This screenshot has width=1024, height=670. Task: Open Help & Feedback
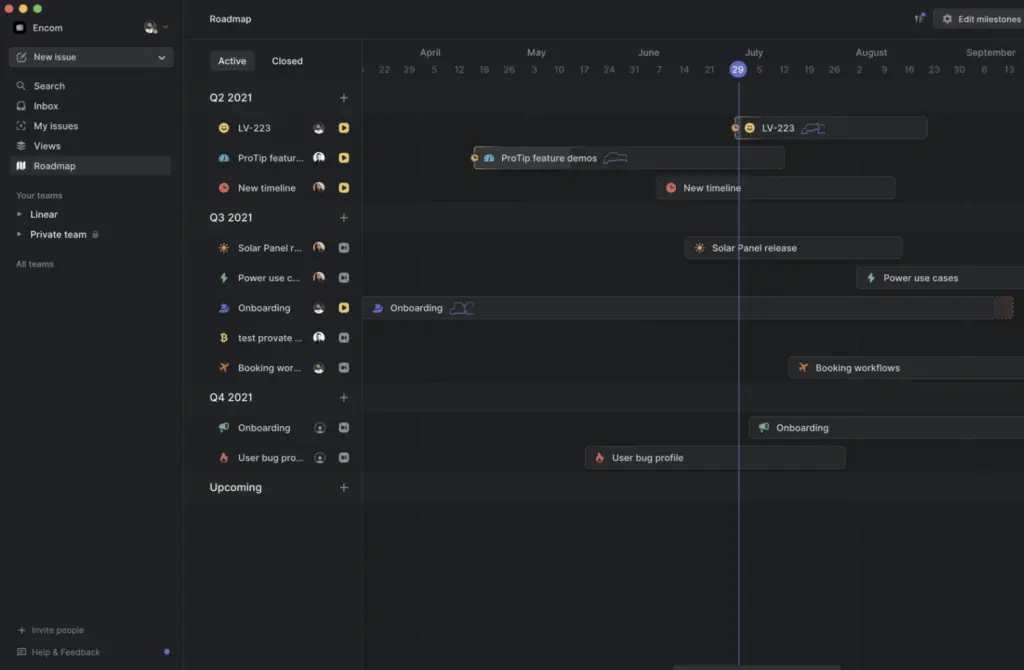click(59, 652)
